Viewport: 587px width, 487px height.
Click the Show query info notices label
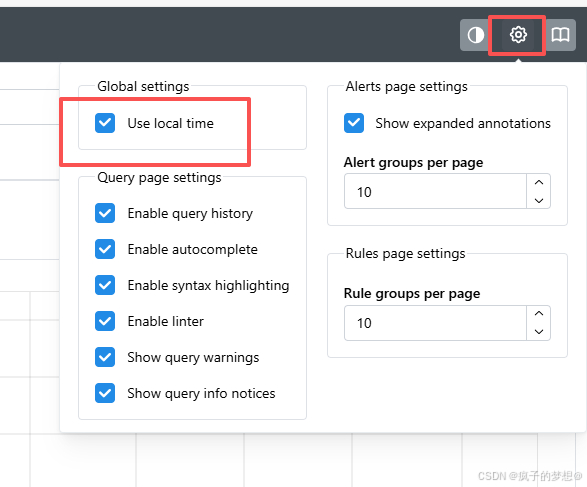point(201,393)
